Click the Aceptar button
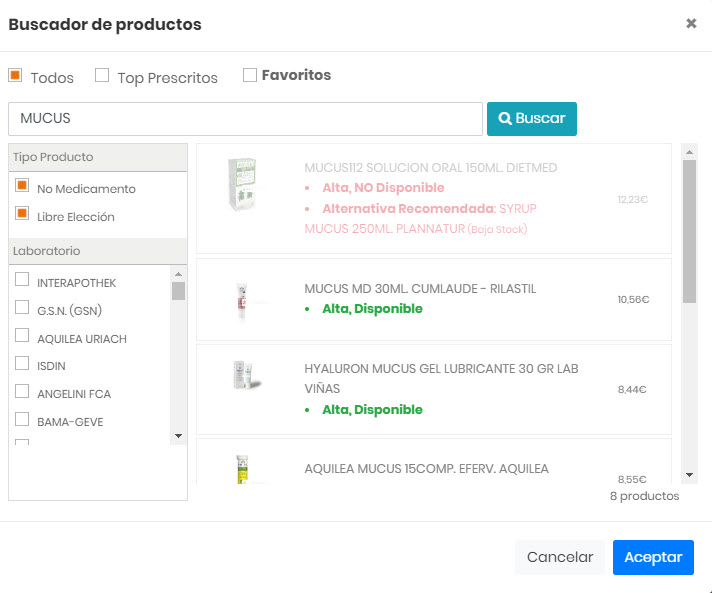This screenshot has height=593, width=712. click(x=653, y=557)
